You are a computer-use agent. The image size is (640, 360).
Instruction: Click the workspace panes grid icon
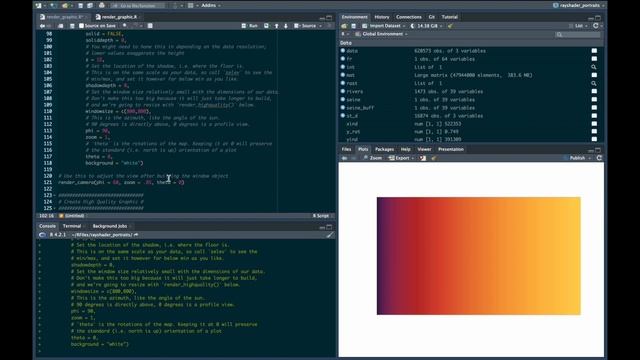pos(191,6)
